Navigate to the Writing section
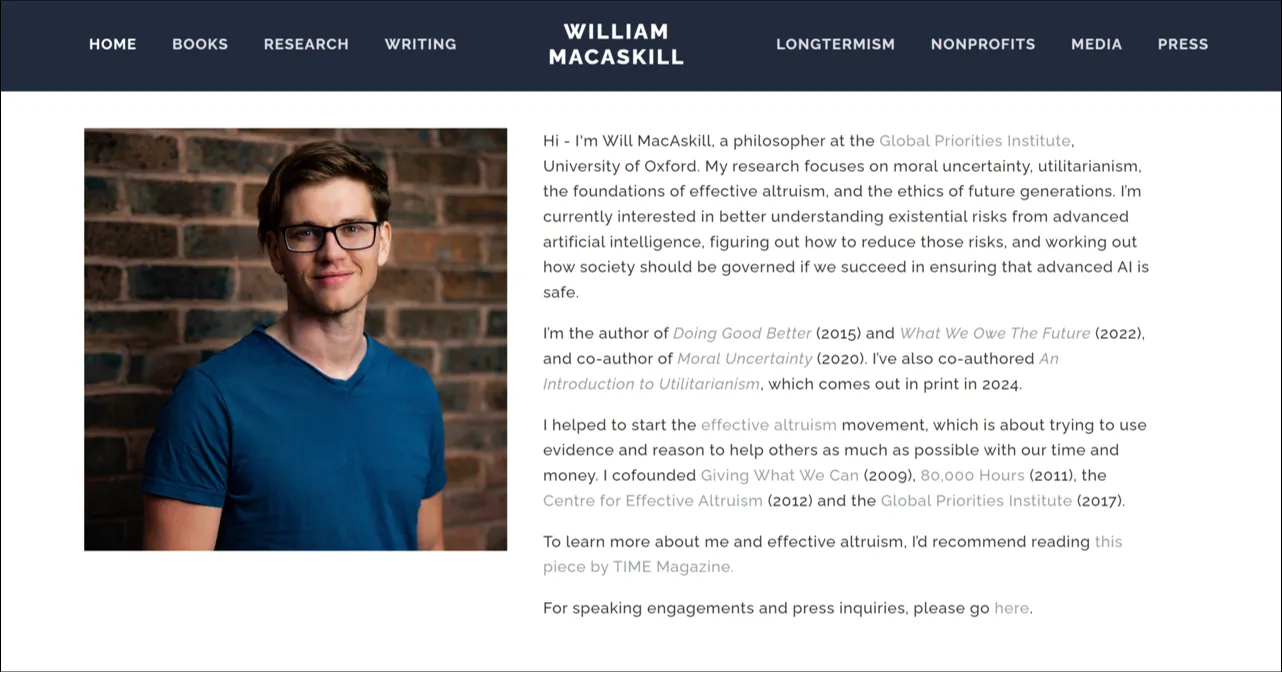 [x=420, y=44]
